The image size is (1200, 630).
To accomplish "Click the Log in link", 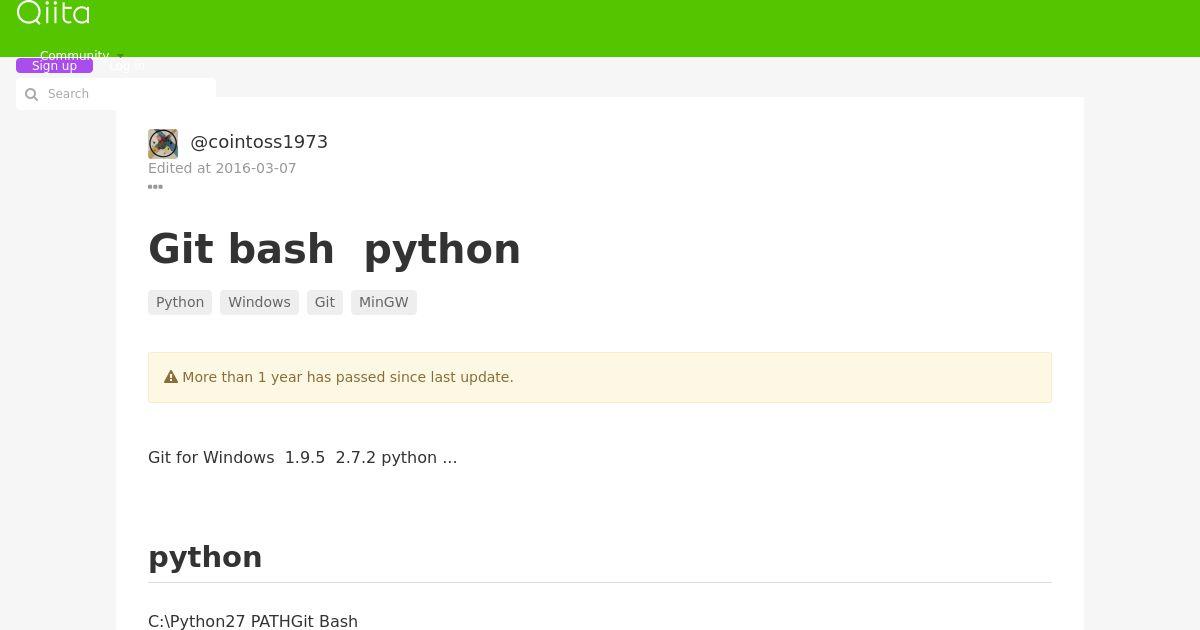I will pos(126,66).
